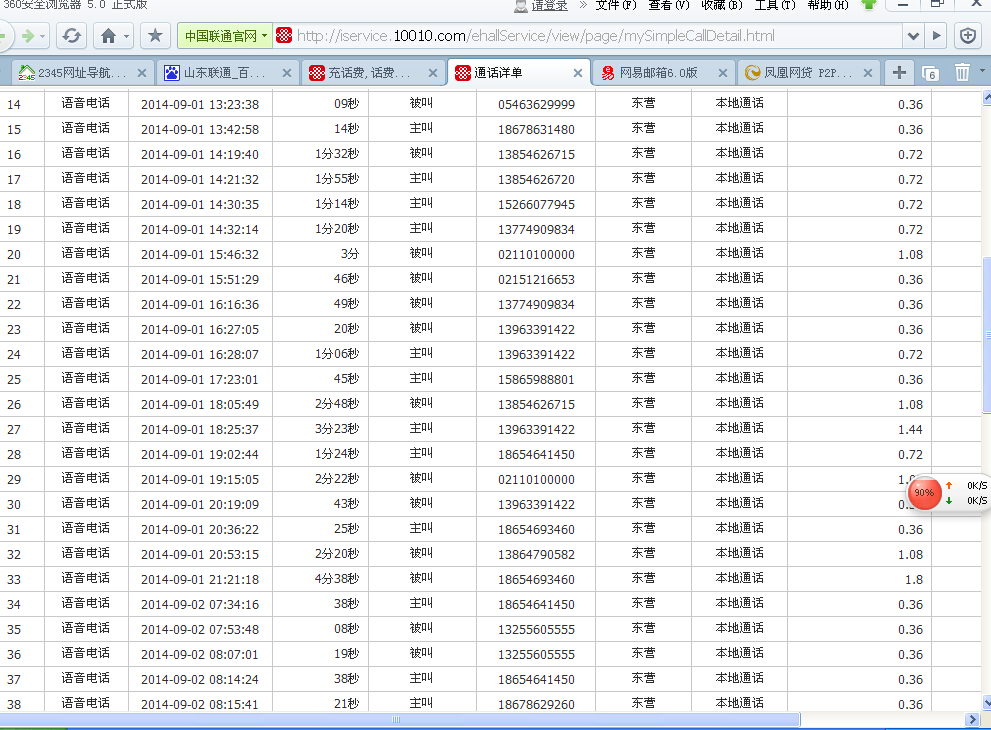Click the 请登录 login link
This screenshot has height=730, width=991.
(x=549, y=5)
